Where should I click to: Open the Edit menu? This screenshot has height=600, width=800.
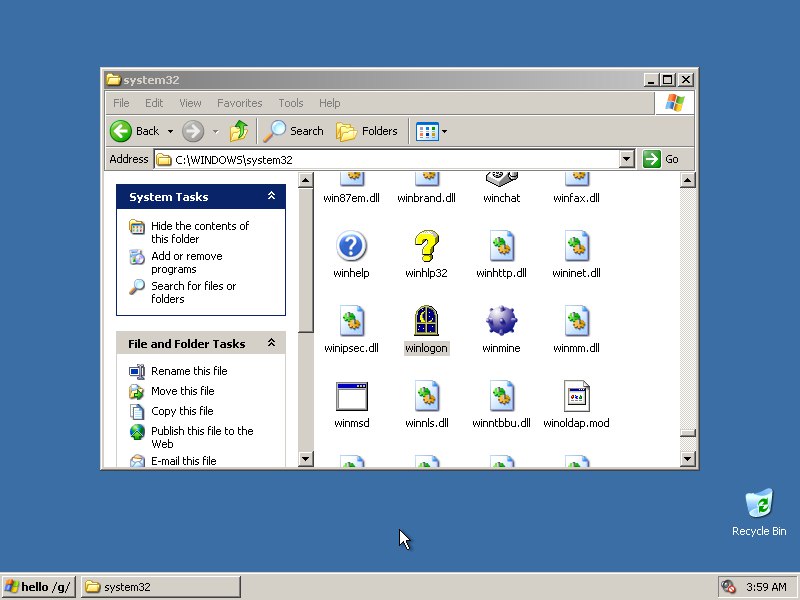pyautogui.click(x=154, y=103)
